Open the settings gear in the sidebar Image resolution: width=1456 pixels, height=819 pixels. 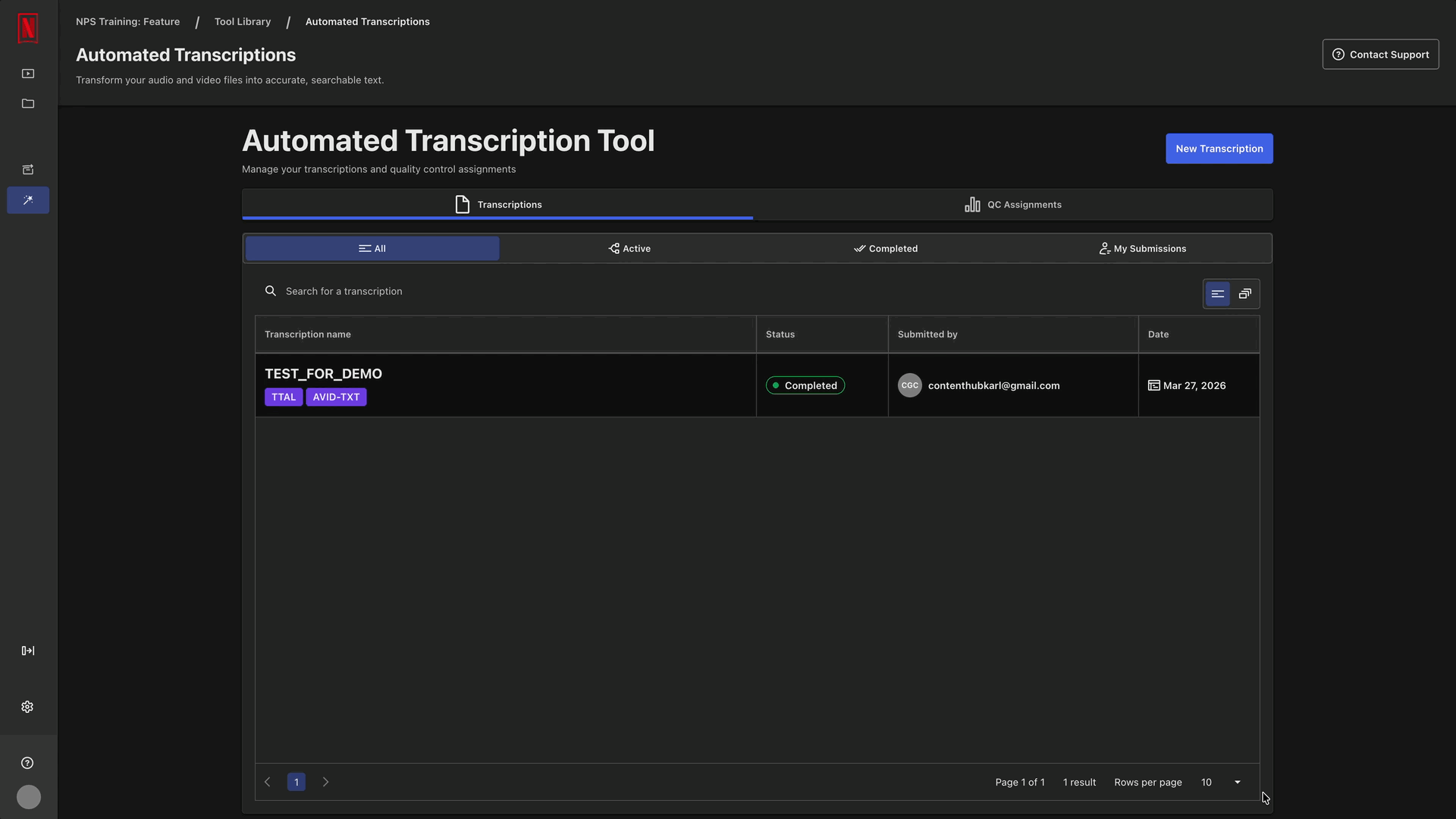[x=27, y=707]
